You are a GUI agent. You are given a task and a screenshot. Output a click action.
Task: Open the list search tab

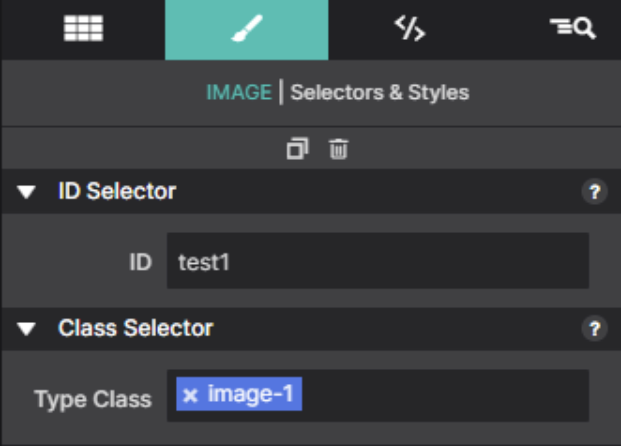tap(572, 30)
